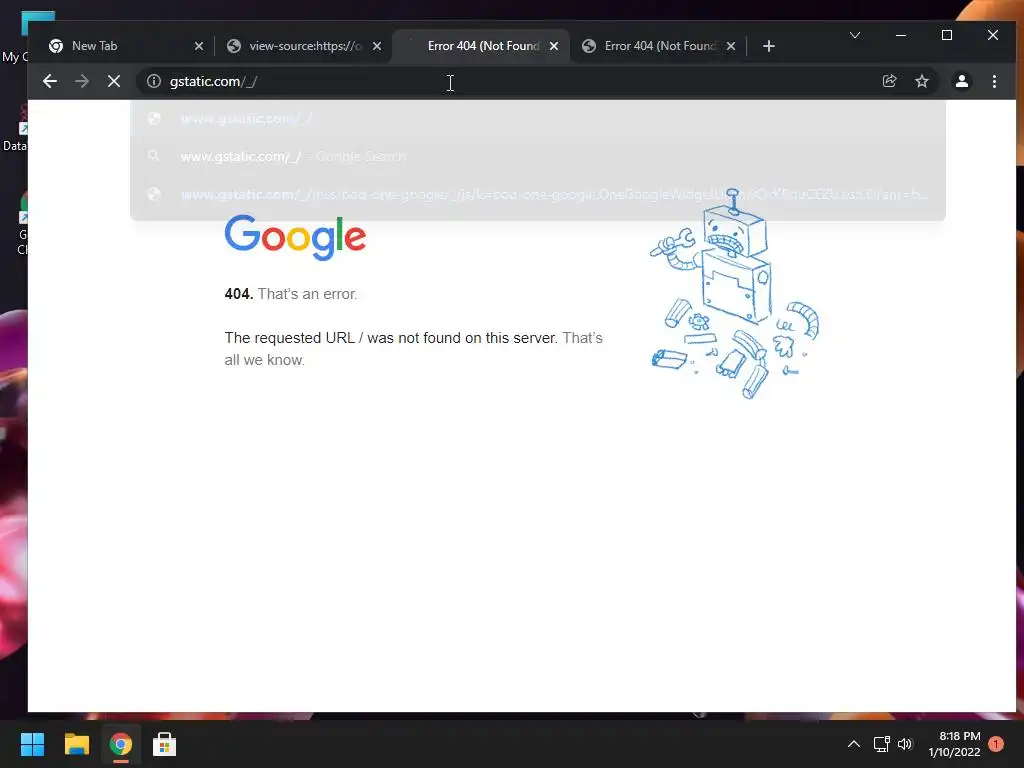This screenshot has height=768, width=1024.
Task: Show hidden system tray icons
Action: [854, 744]
